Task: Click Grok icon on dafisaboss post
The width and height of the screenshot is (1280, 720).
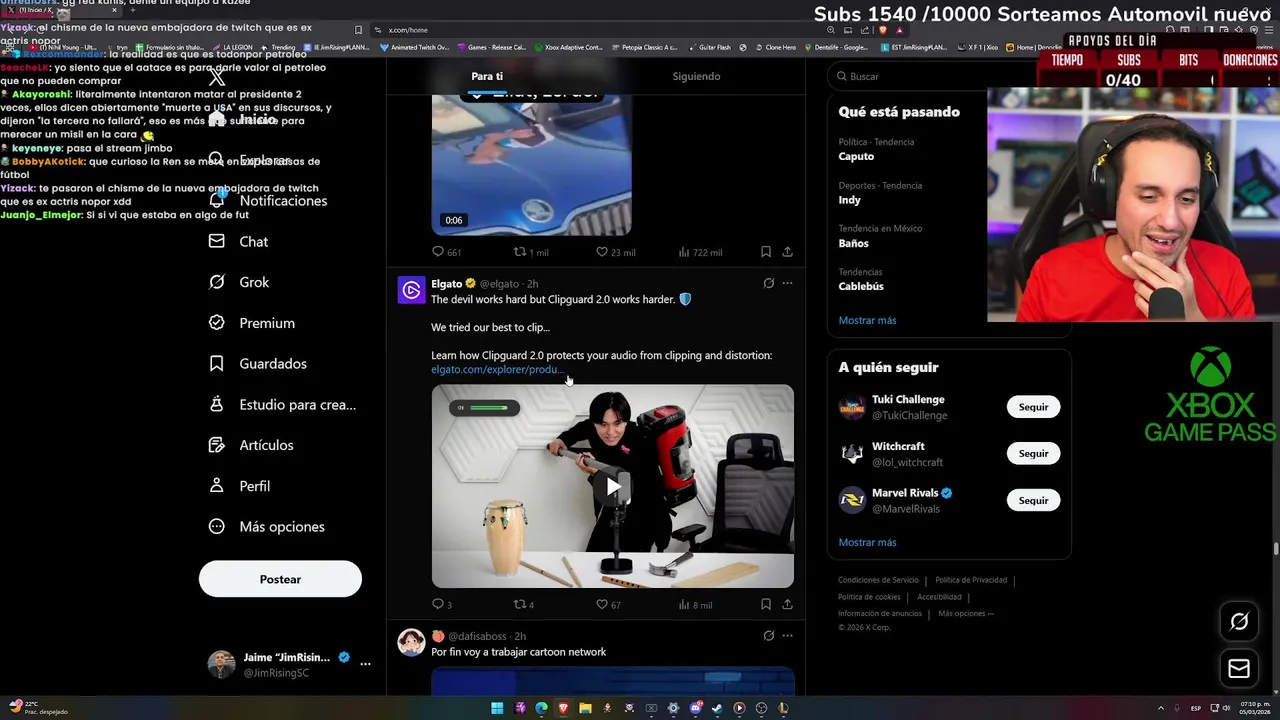Action: (x=768, y=635)
